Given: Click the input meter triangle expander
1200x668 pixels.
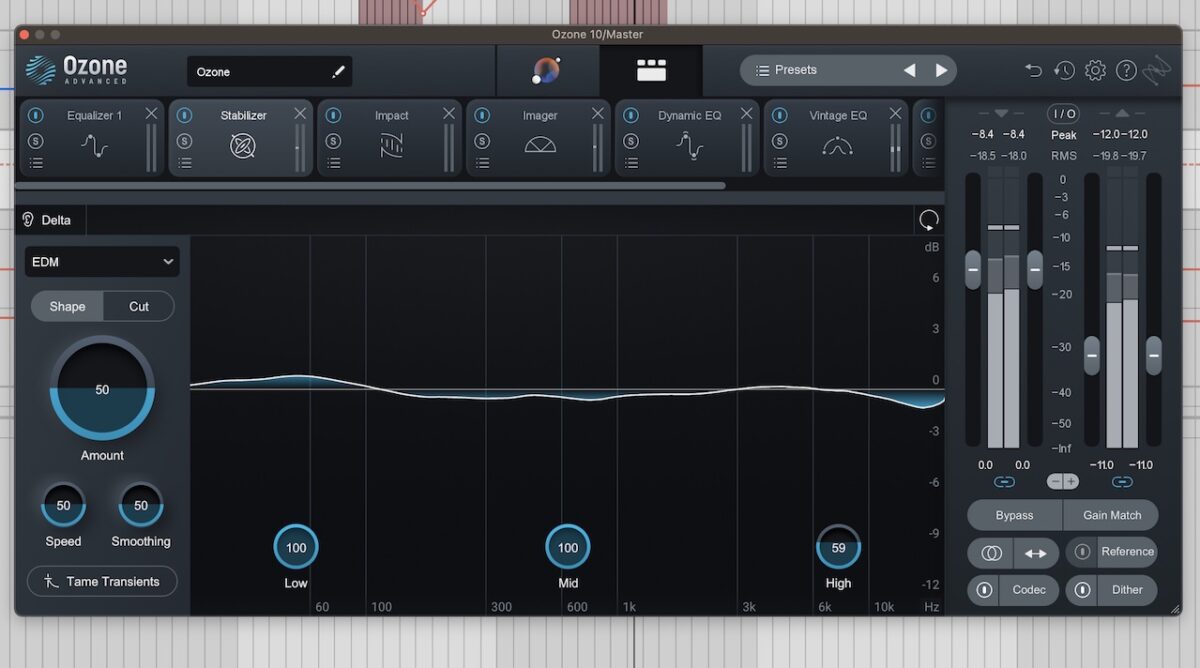Looking at the screenshot, I should 1002,113.
